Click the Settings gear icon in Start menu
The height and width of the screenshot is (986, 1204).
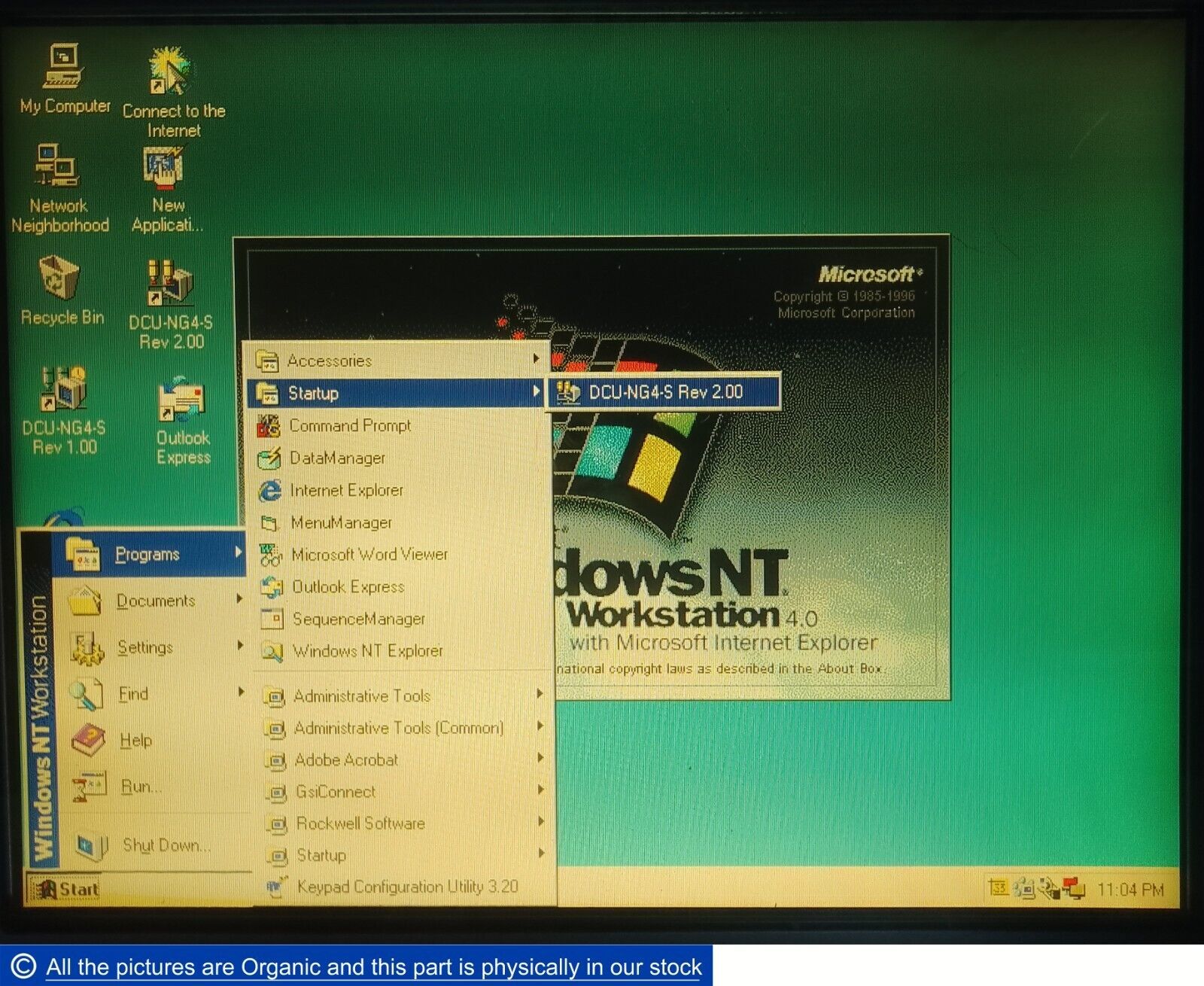(x=87, y=648)
